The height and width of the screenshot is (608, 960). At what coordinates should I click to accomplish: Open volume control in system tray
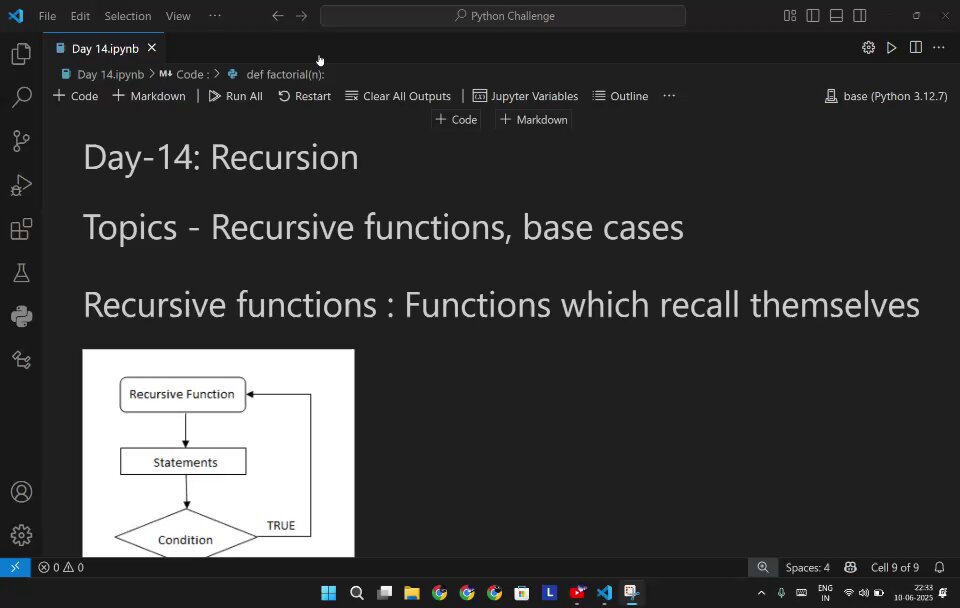864,593
